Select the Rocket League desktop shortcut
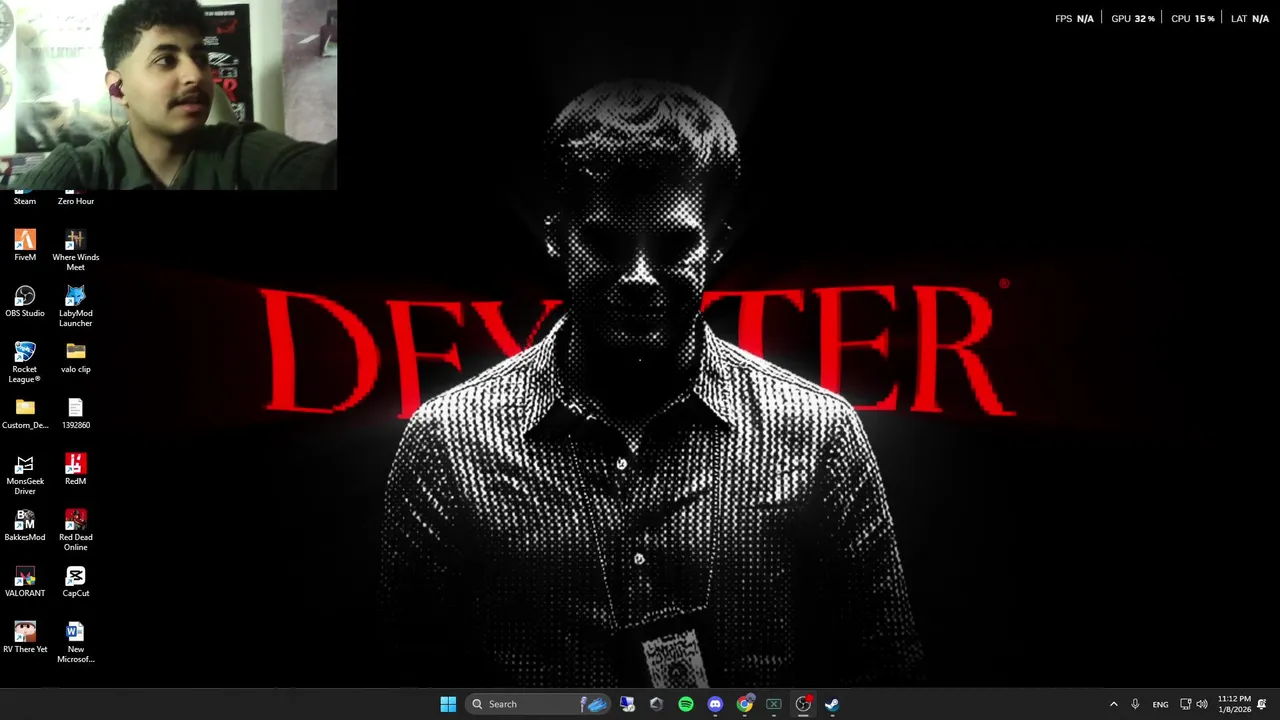This screenshot has height=720, width=1280. tap(25, 362)
